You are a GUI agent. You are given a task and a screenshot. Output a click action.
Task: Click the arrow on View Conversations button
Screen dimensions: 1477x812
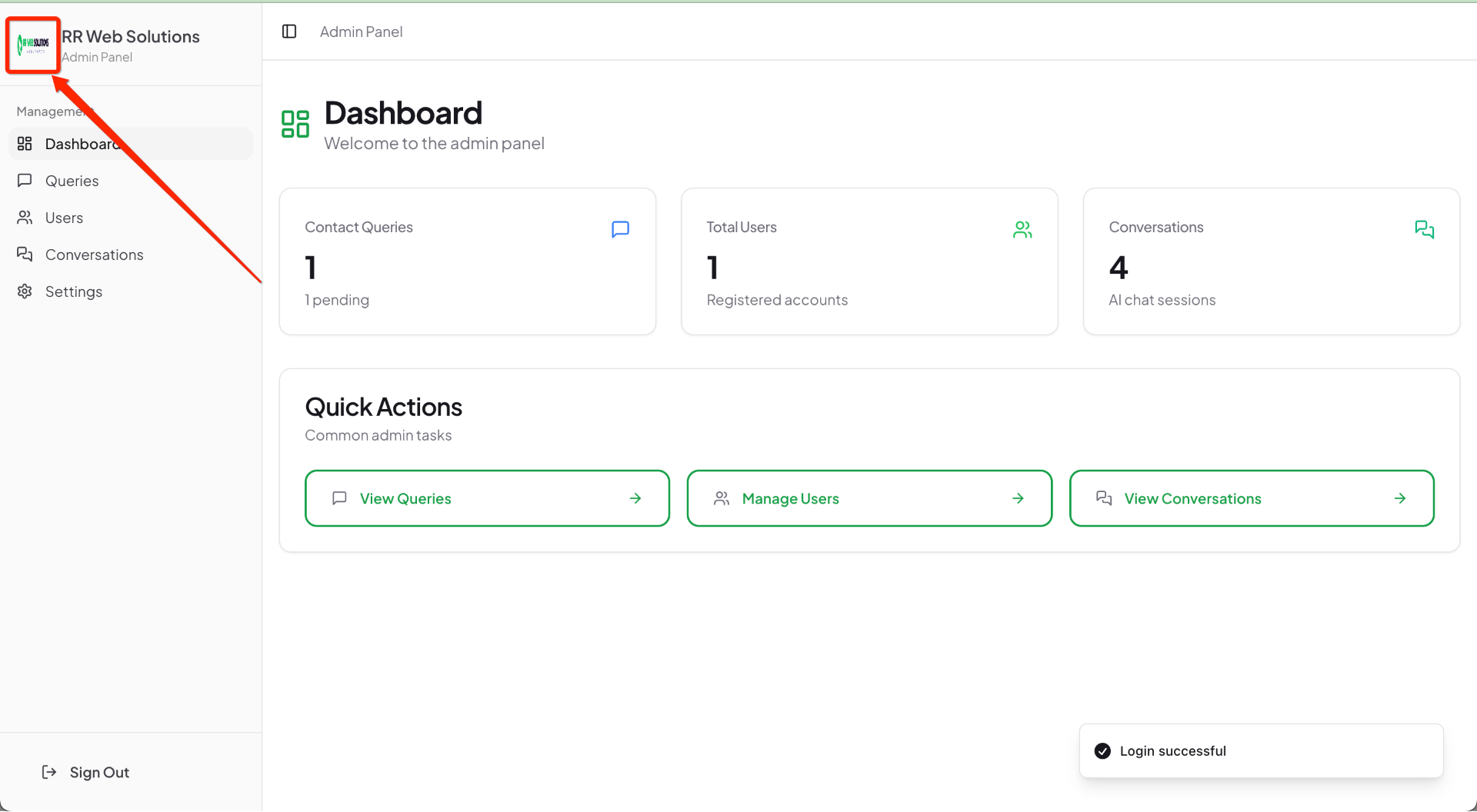[x=1399, y=498]
